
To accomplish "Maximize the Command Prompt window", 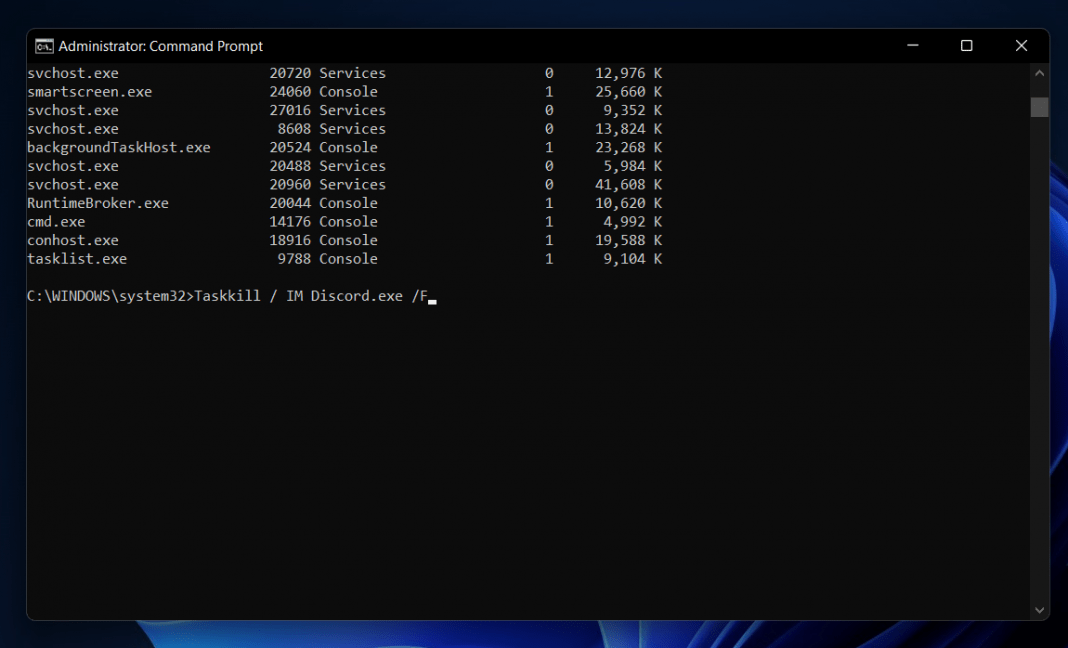I will pyautogui.click(x=966, y=46).
